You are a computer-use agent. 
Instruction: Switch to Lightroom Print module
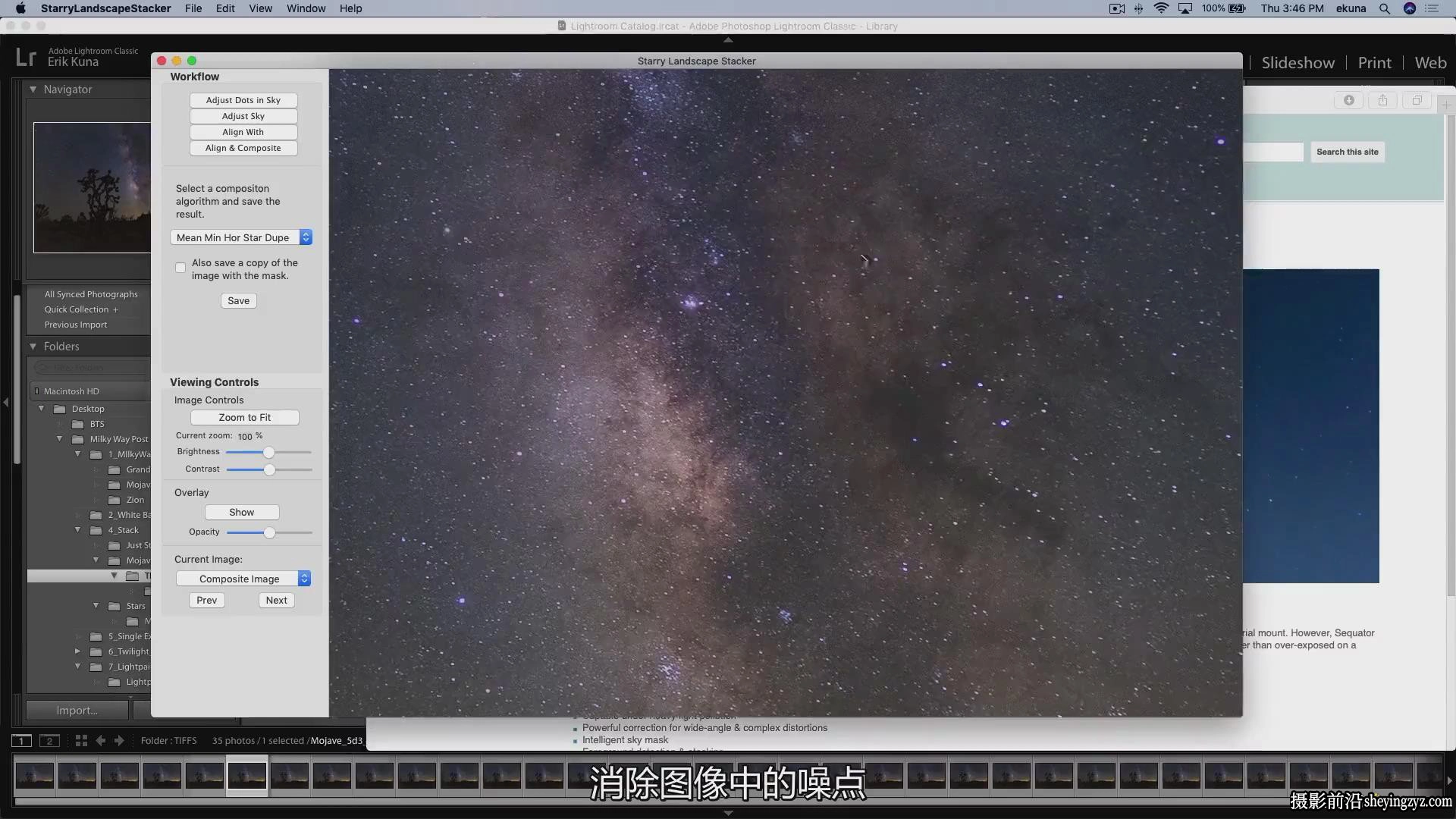coord(1374,63)
